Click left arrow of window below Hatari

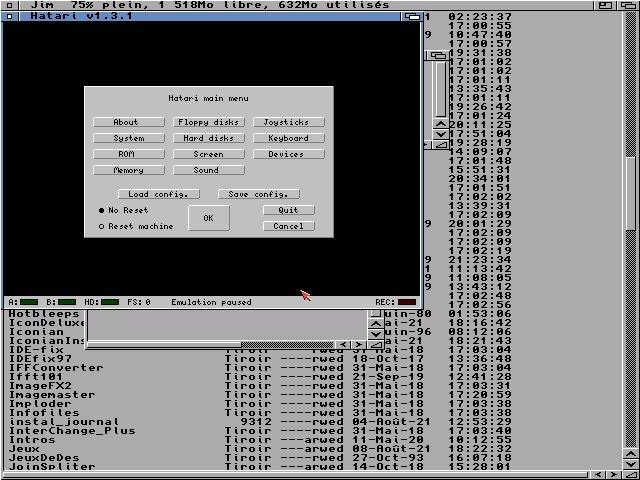[343, 345]
